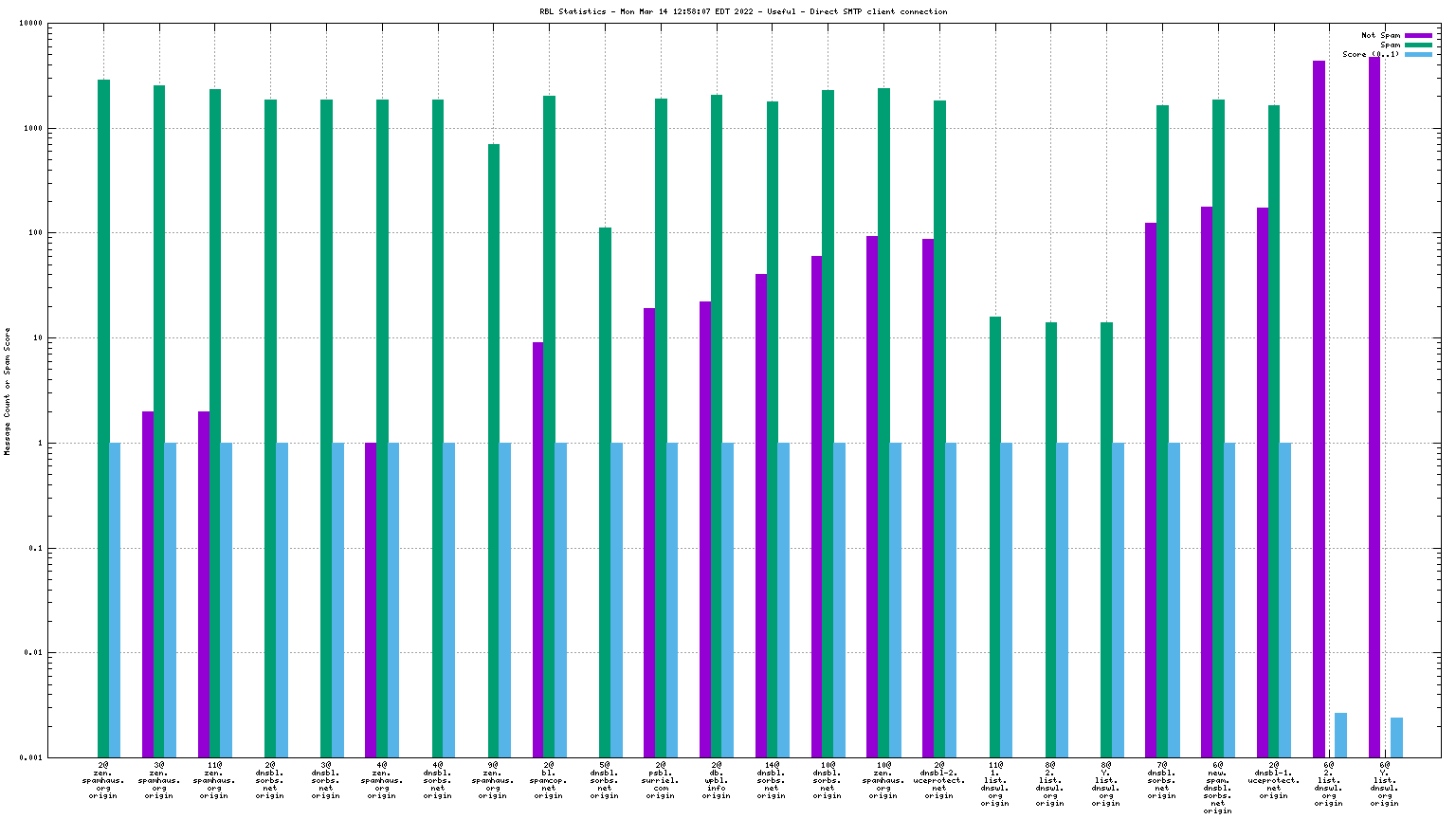Image resolution: width=1456 pixels, height=819 pixels.
Task: Click the green bar for 8@ 2.list.dnswl.org
Action: coord(1050,539)
